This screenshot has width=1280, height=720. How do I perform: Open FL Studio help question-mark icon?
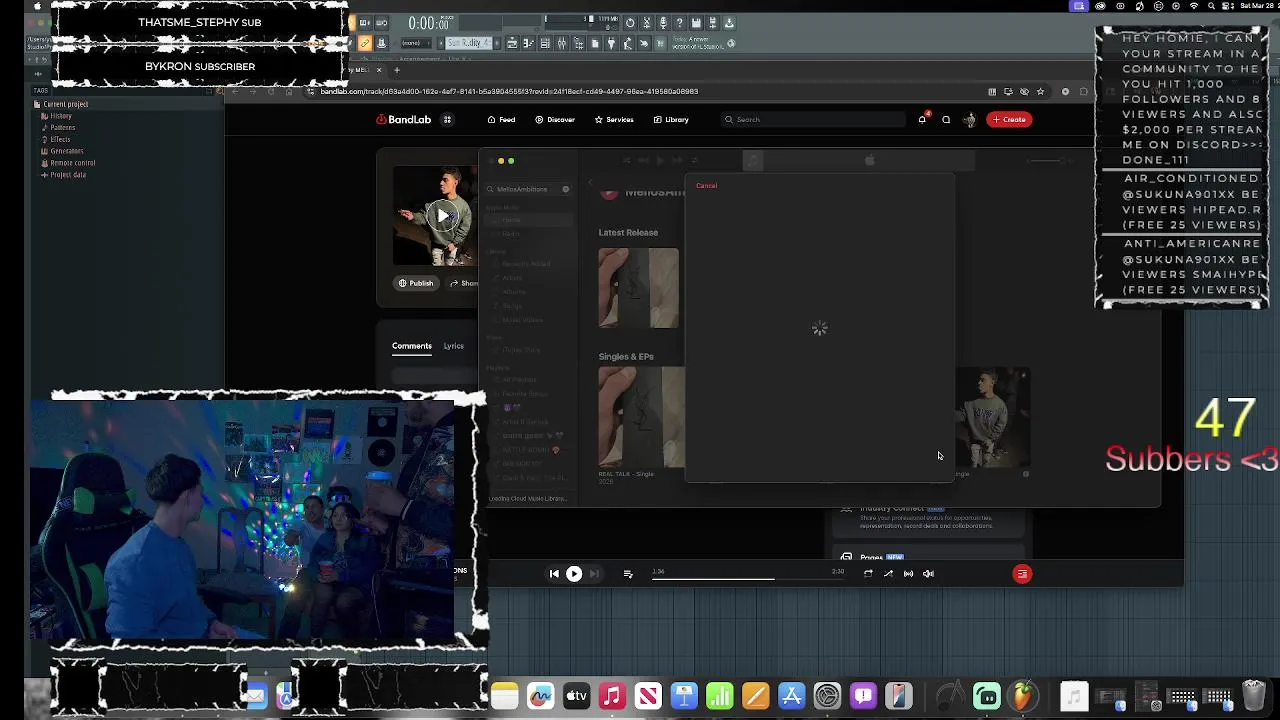tap(679, 23)
